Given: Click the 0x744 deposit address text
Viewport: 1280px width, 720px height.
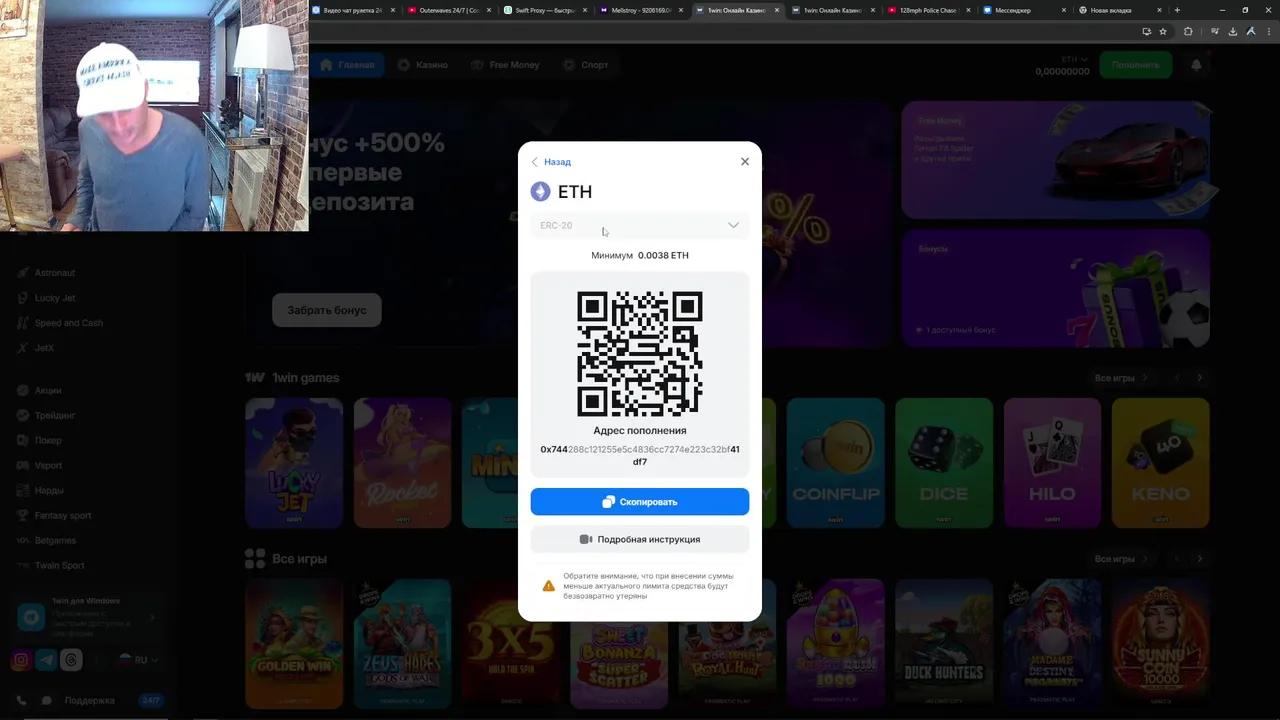Looking at the screenshot, I should coord(640,455).
